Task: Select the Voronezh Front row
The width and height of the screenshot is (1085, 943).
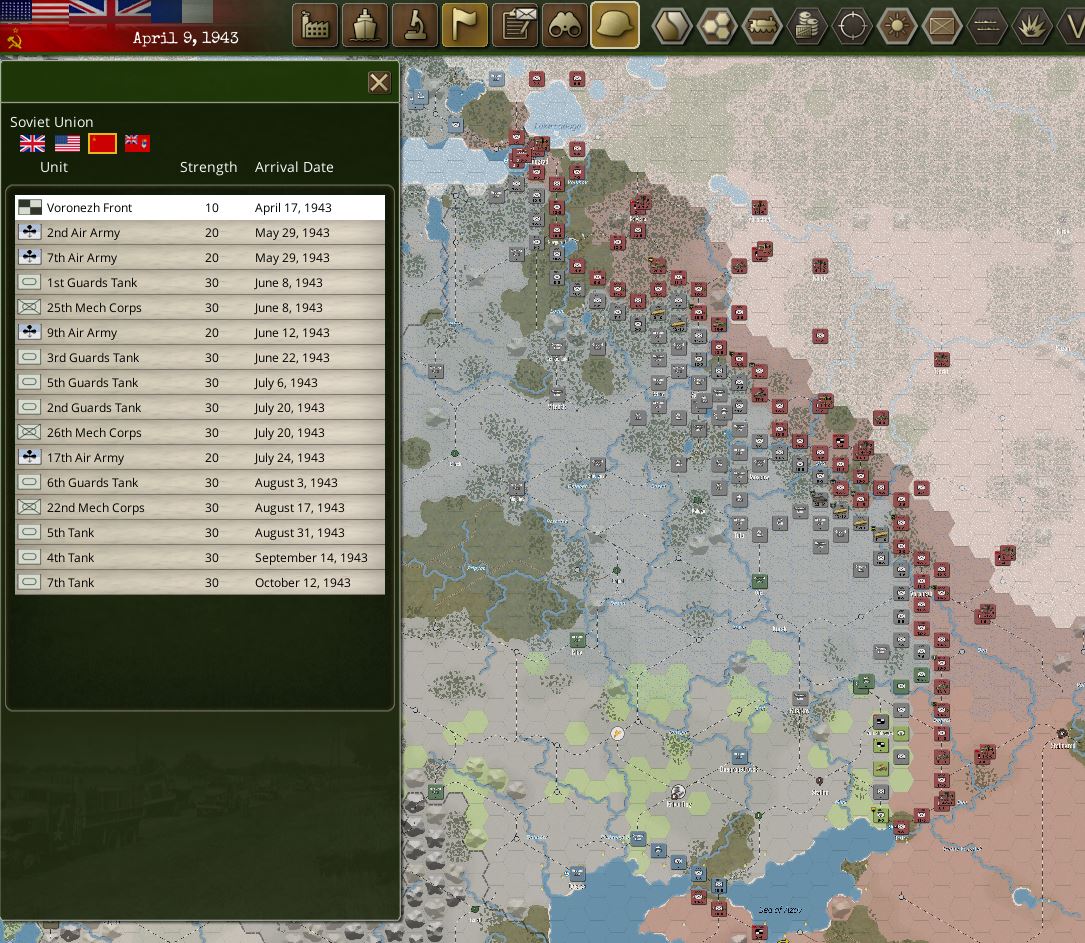Action: click(x=200, y=208)
